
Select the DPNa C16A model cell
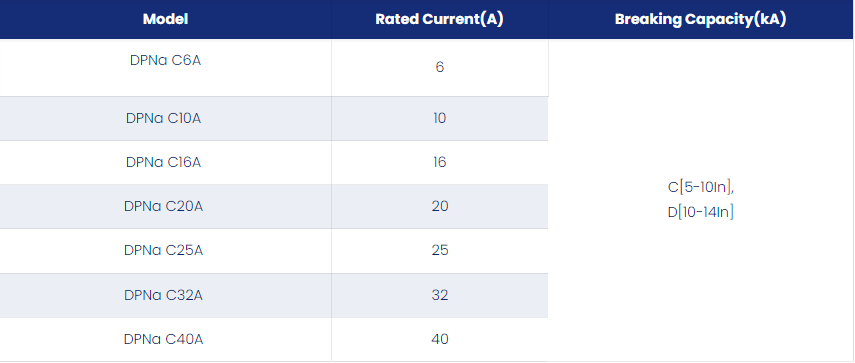(164, 162)
